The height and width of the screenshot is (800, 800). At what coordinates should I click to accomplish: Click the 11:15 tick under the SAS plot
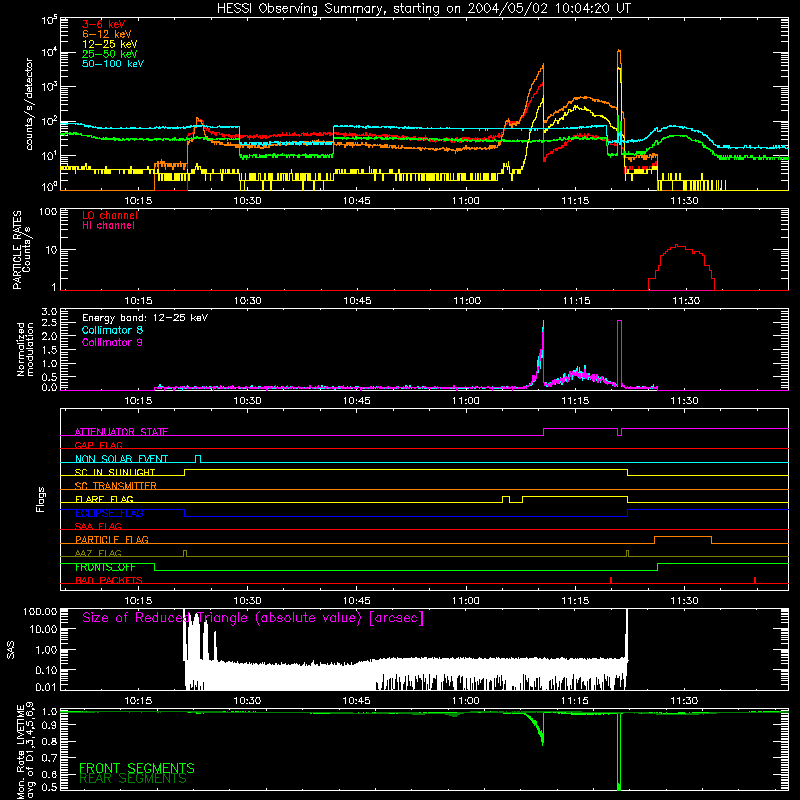(575, 701)
